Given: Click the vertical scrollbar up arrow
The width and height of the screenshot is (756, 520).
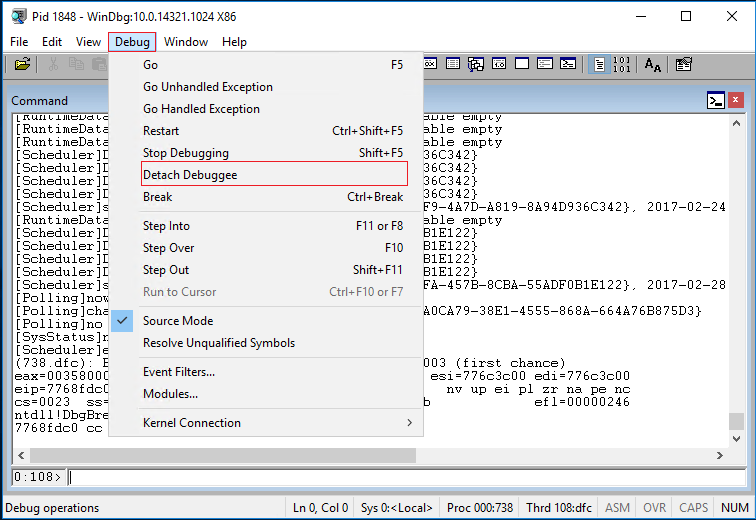Looking at the screenshot, I should coord(736,123).
